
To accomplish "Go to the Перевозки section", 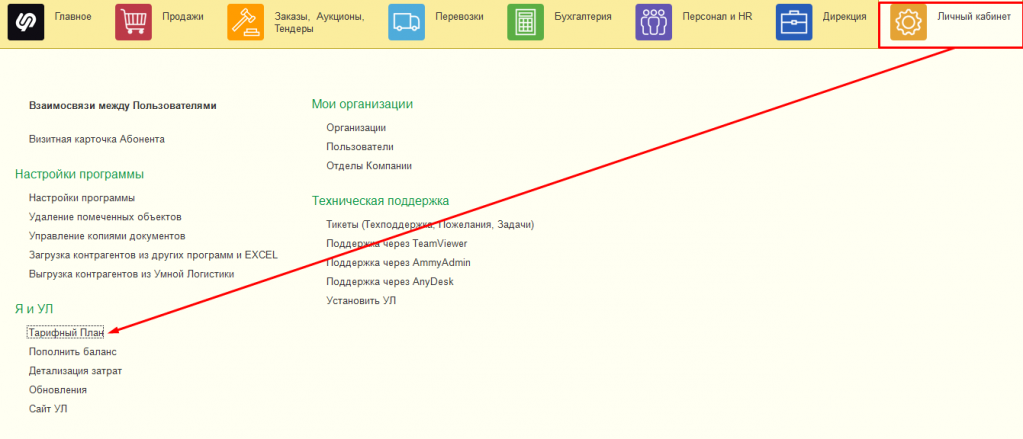I will click(x=459, y=17).
